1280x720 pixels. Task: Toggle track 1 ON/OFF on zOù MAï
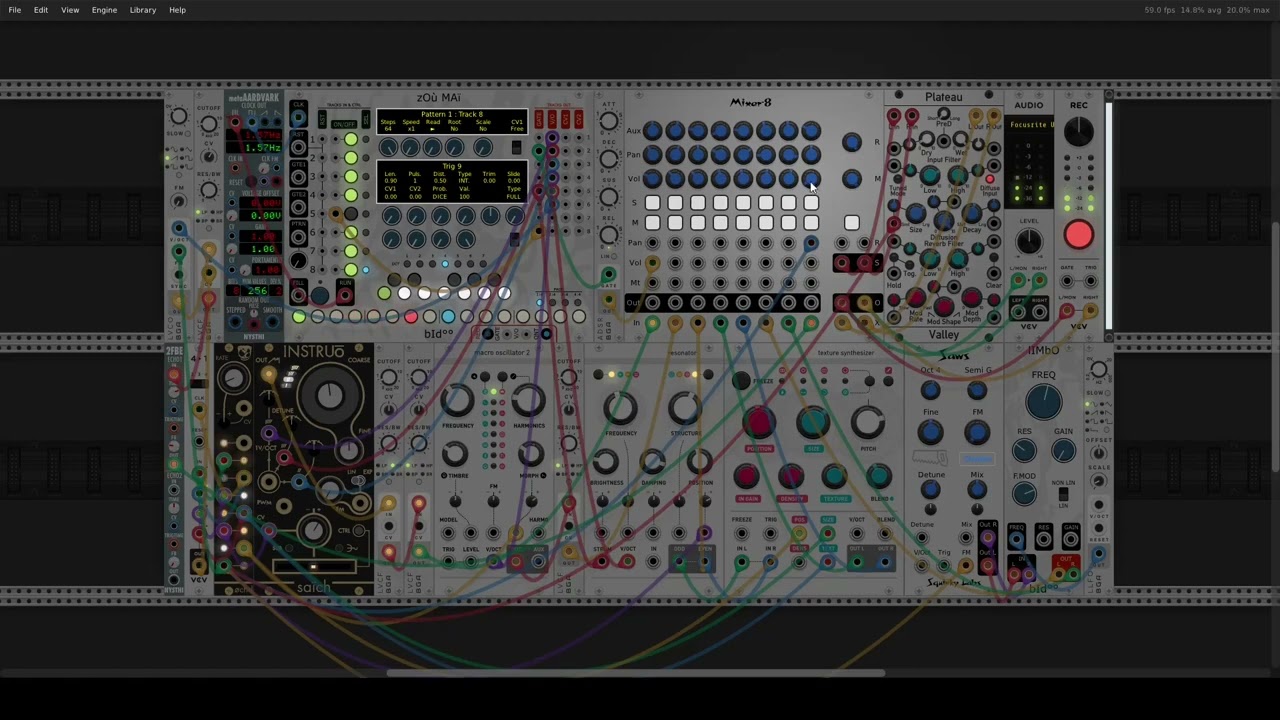[x=351, y=139]
